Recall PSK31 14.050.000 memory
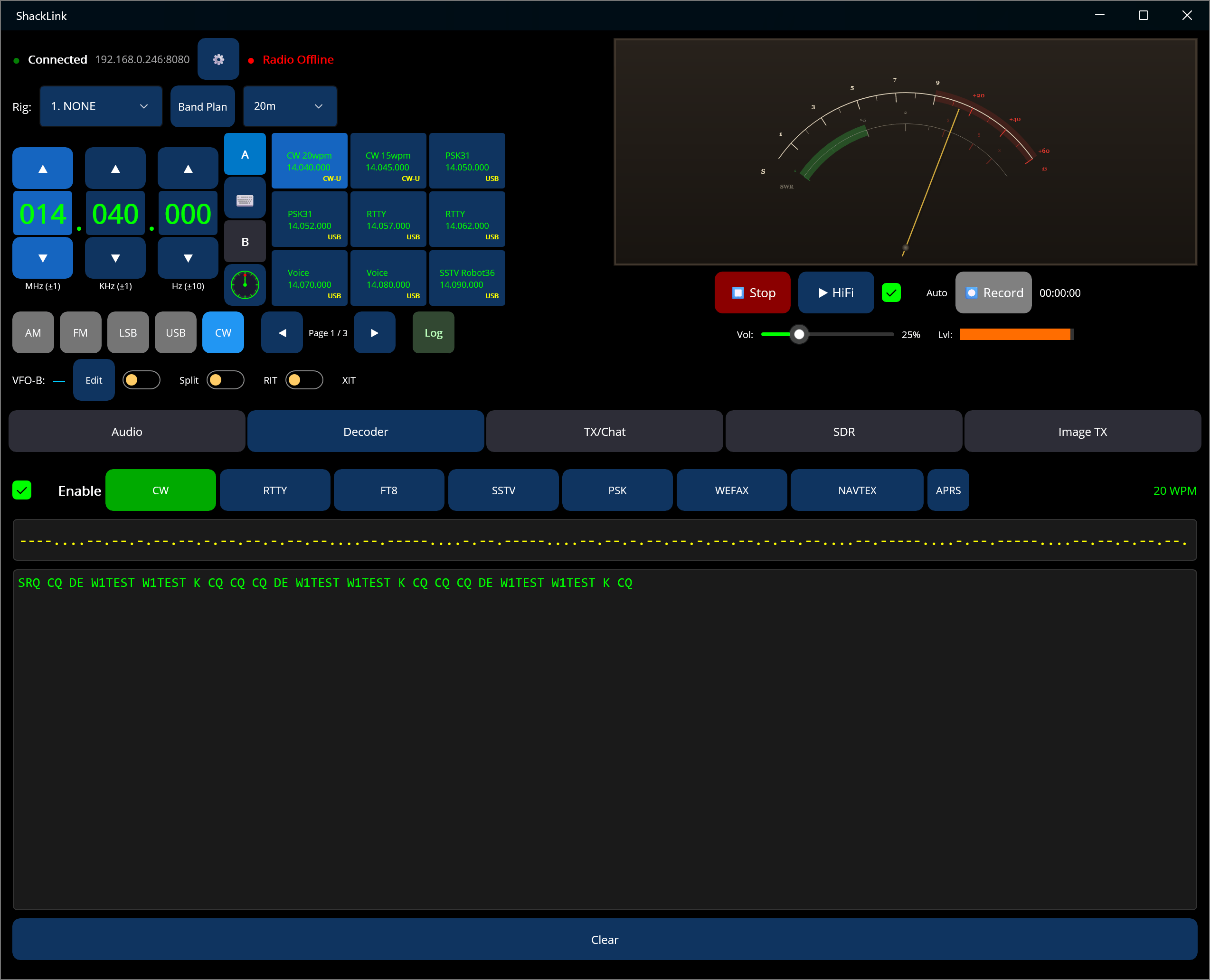The image size is (1210, 980). coord(467,161)
